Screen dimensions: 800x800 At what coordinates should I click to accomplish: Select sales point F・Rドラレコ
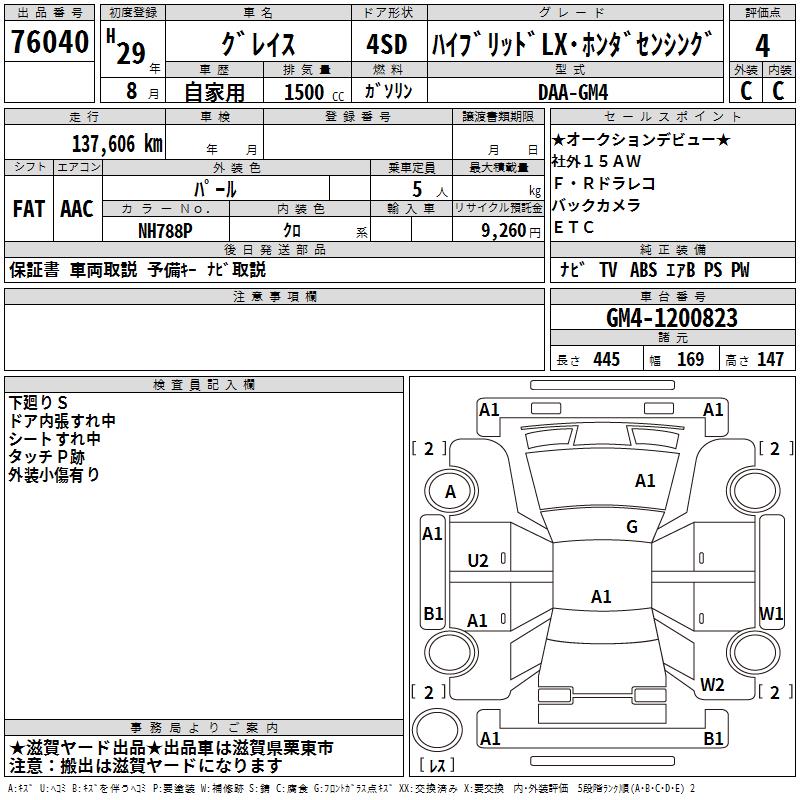[x=604, y=183]
